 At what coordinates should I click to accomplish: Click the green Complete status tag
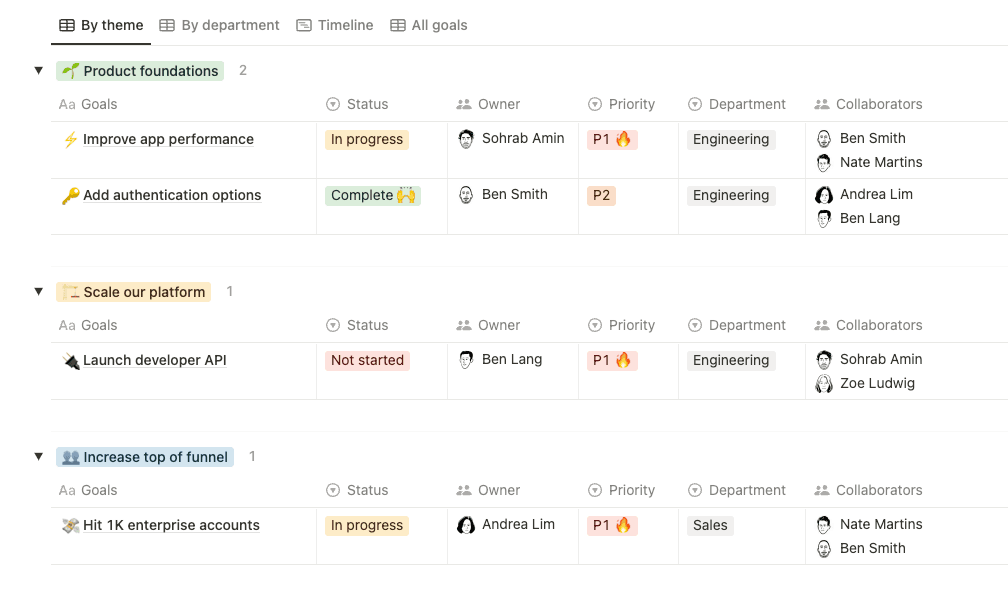(372, 196)
